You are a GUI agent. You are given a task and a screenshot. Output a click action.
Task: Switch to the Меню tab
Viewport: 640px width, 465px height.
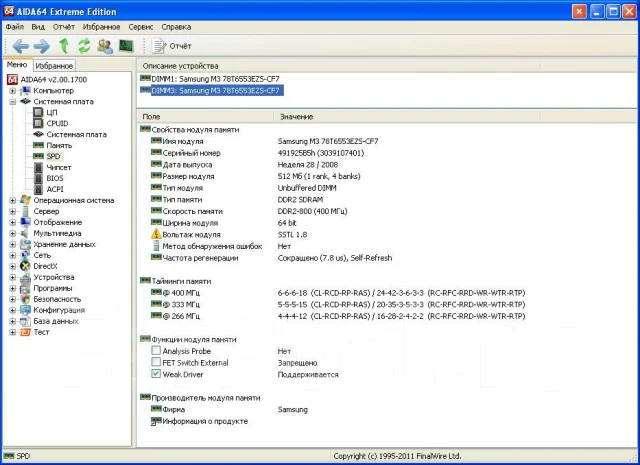(x=17, y=65)
